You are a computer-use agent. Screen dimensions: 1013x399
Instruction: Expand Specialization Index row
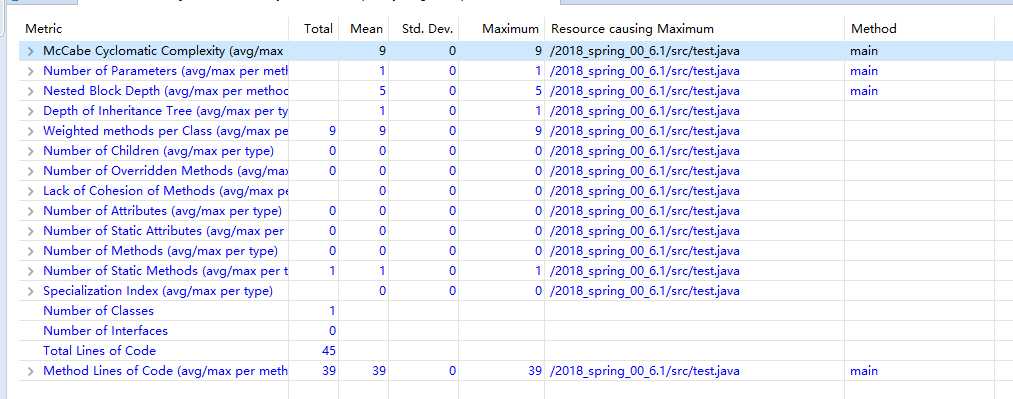coord(30,291)
